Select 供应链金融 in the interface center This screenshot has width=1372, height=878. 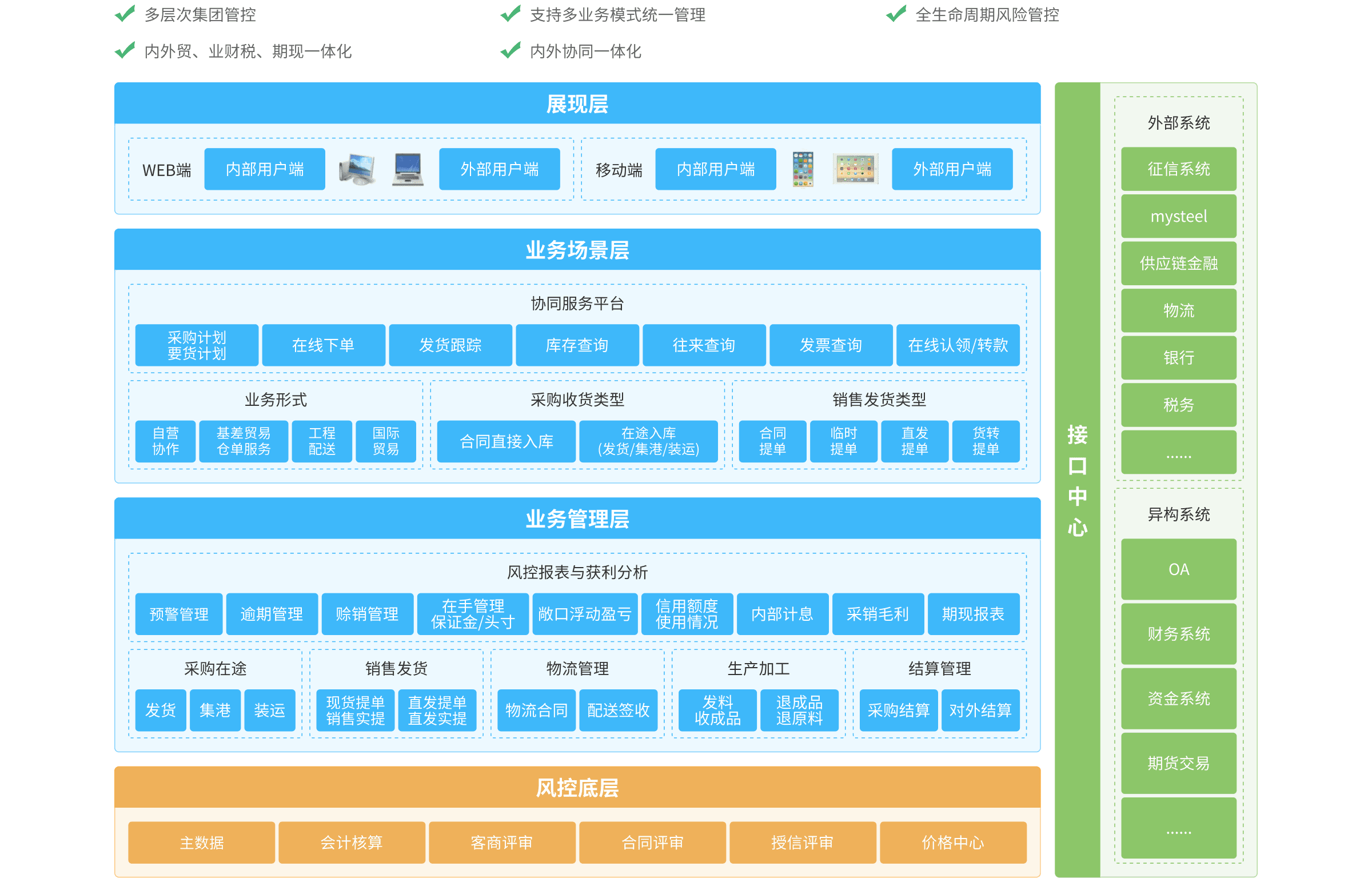pyautogui.click(x=1179, y=264)
